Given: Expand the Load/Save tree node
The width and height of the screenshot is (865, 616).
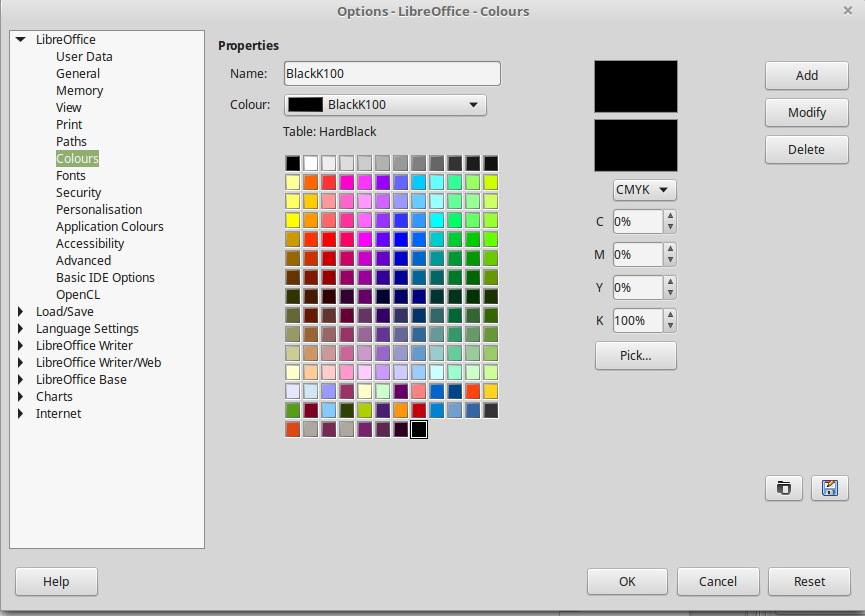Looking at the screenshot, I should click(x=21, y=312).
